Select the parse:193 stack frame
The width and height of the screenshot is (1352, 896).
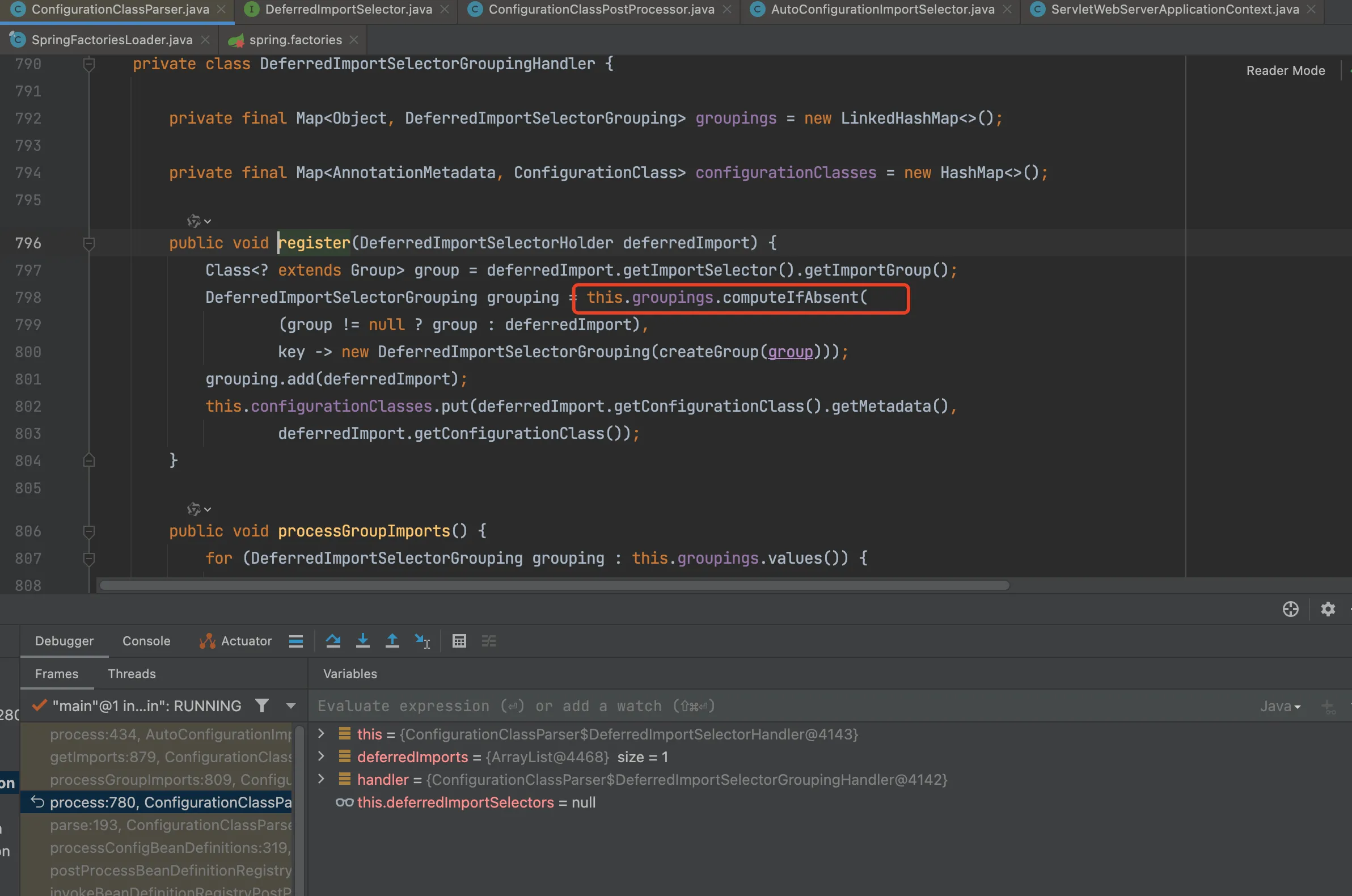point(170,825)
